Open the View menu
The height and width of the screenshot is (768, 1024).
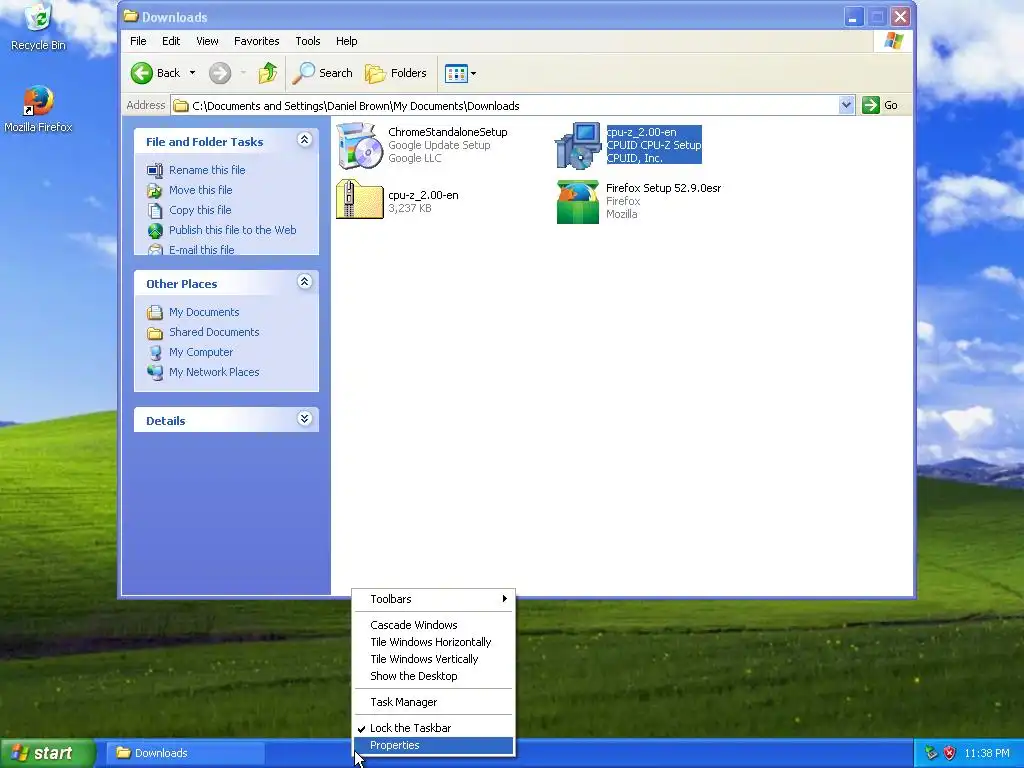pos(207,41)
